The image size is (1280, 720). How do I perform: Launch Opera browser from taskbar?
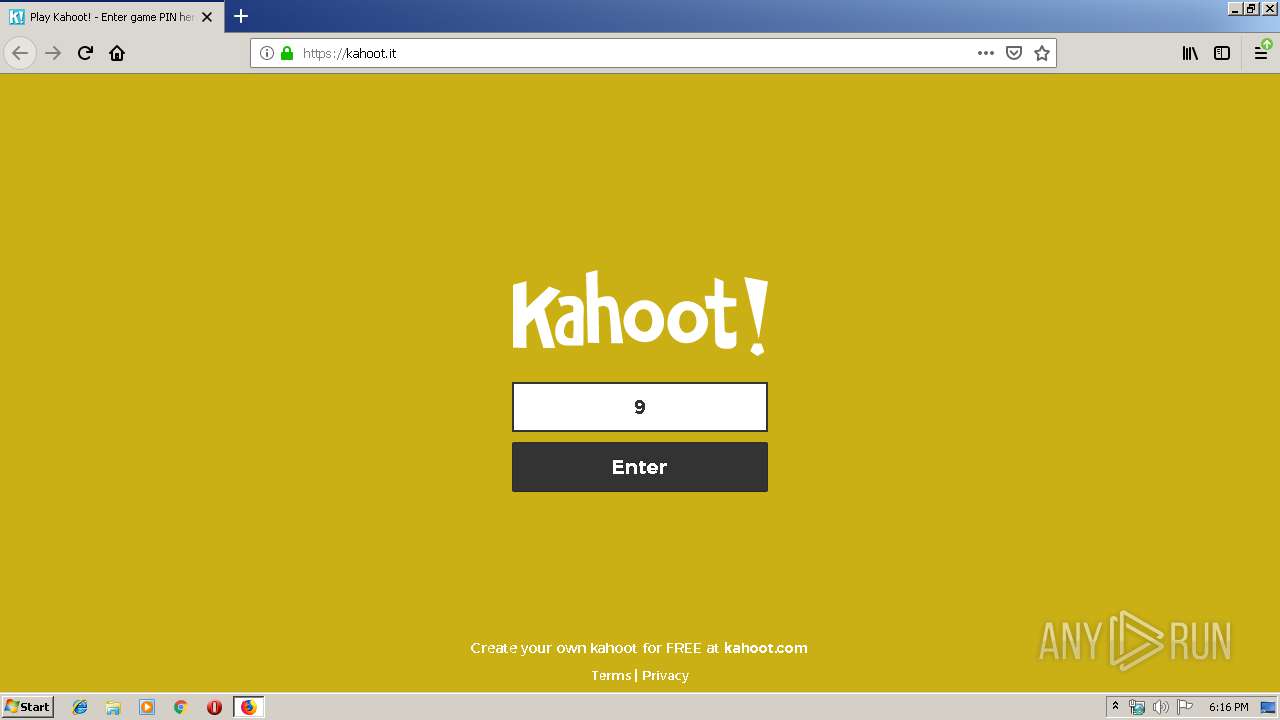(x=214, y=707)
